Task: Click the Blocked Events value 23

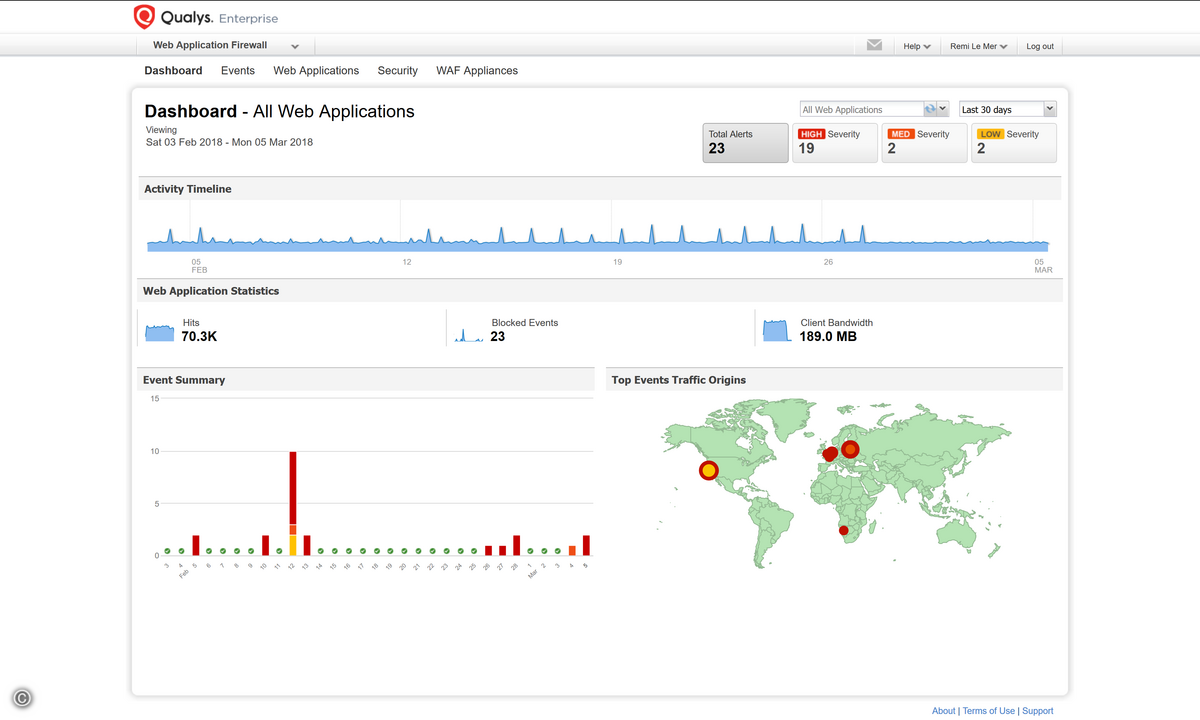Action: (498, 337)
